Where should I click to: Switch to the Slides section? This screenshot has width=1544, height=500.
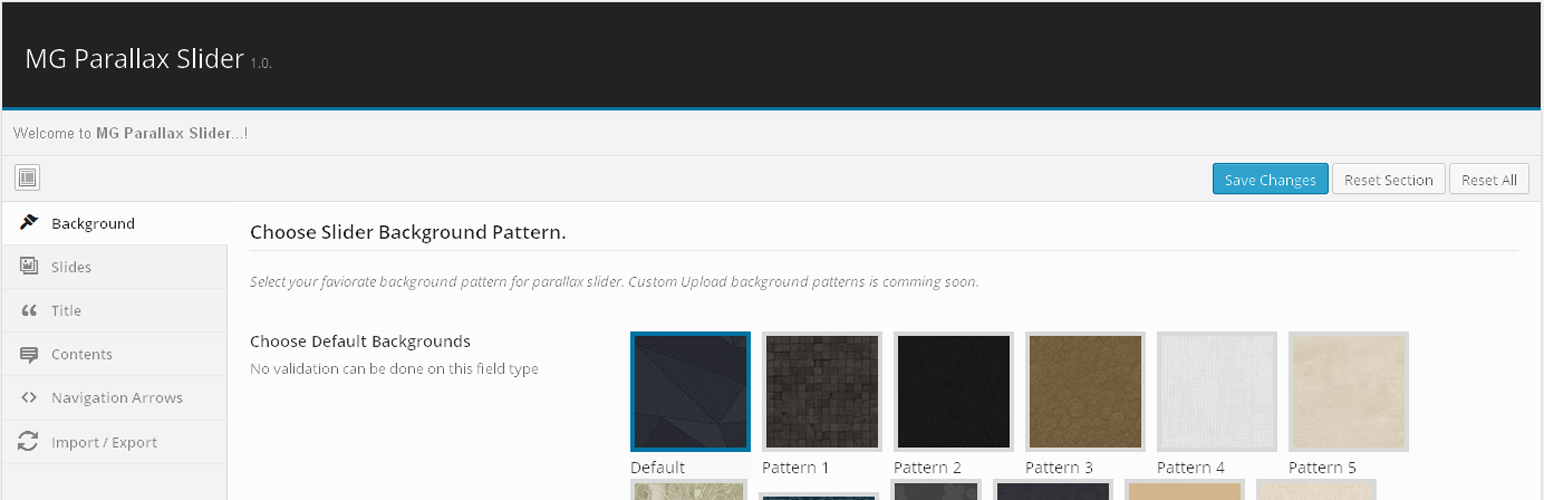pyautogui.click(x=114, y=267)
